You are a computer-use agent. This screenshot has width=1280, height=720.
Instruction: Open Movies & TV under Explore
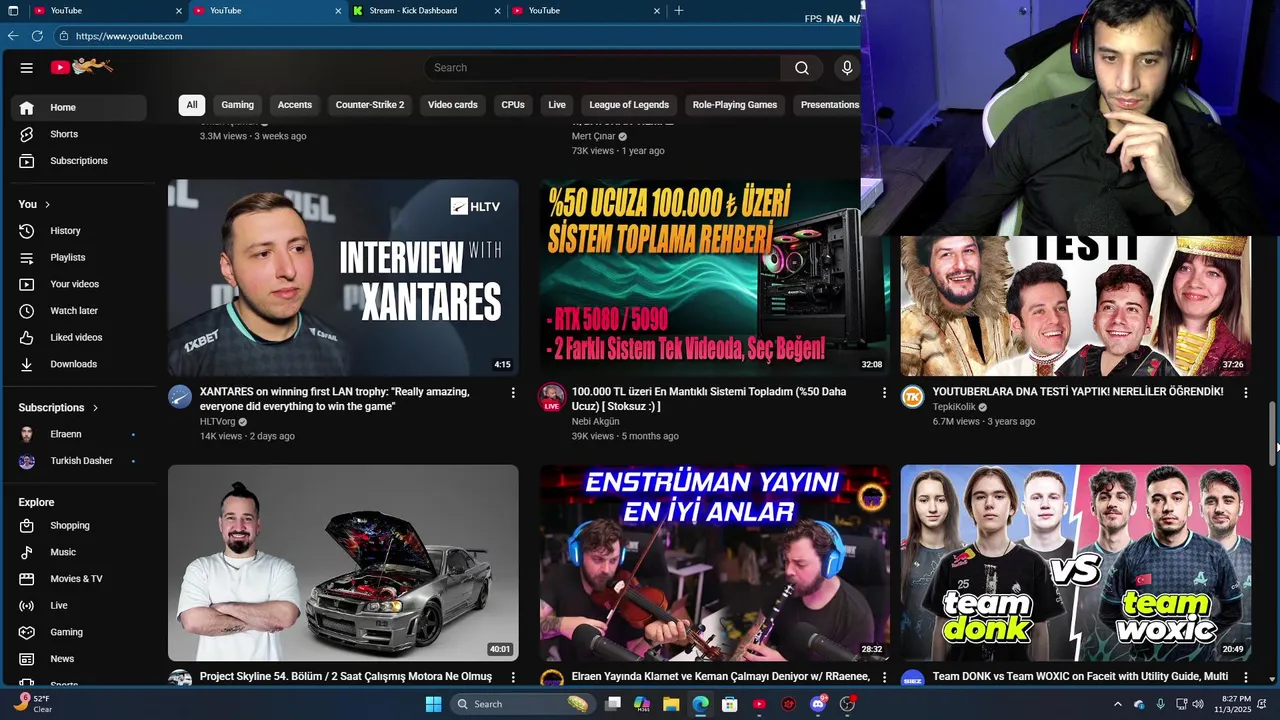(x=79, y=579)
